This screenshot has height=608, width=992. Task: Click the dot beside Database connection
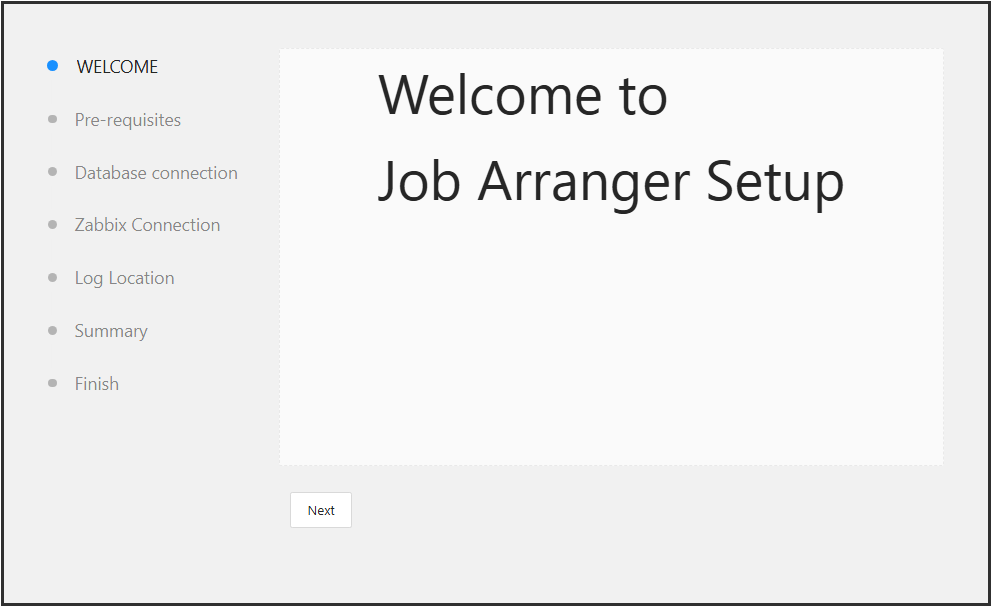(53, 171)
